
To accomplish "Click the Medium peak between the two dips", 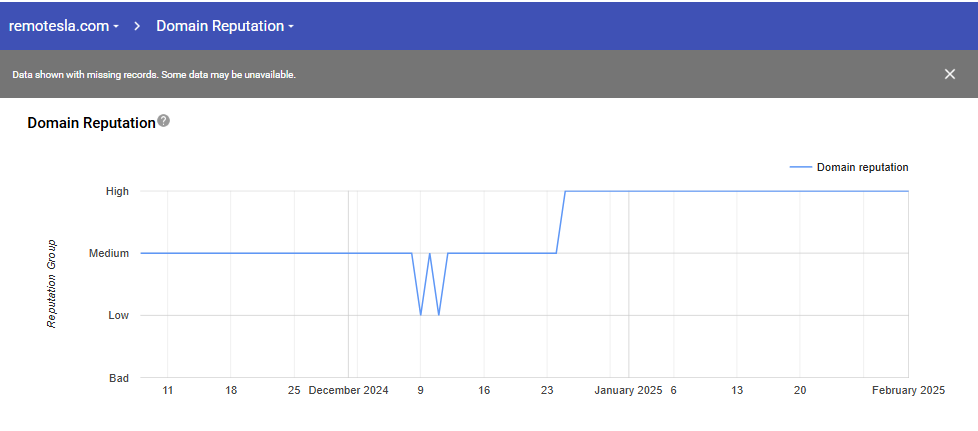I will [x=430, y=253].
